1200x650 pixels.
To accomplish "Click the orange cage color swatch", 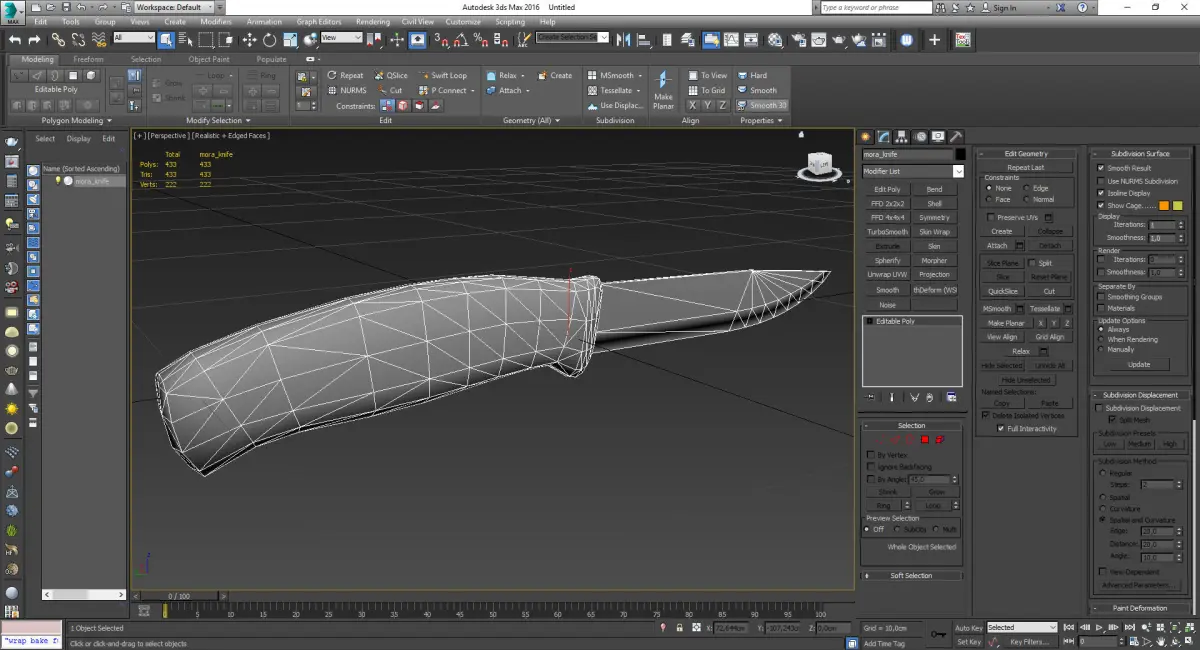I will click(x=1164, y=206).
